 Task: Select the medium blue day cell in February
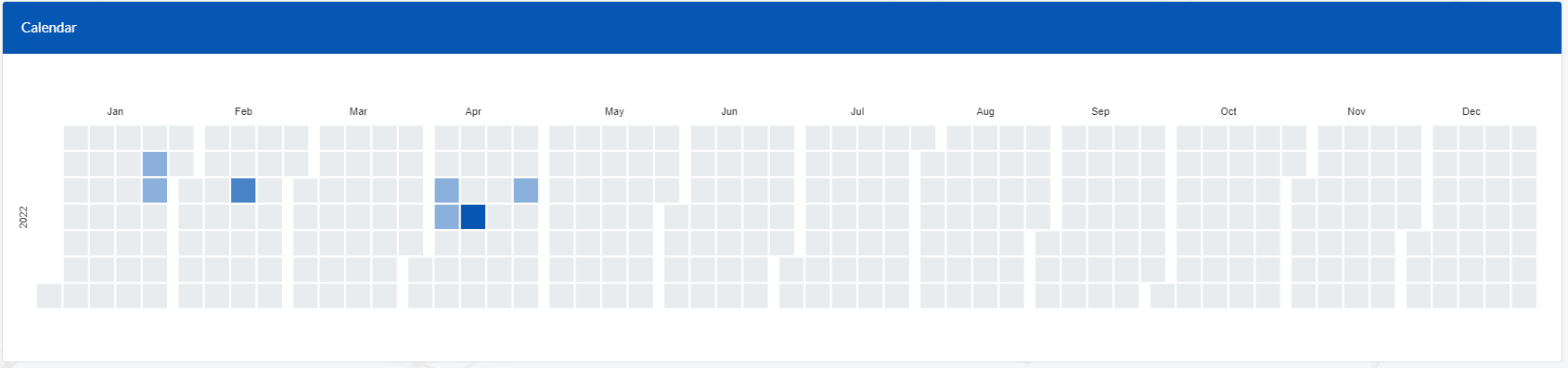pyautogui.click(x=243, y=191)
